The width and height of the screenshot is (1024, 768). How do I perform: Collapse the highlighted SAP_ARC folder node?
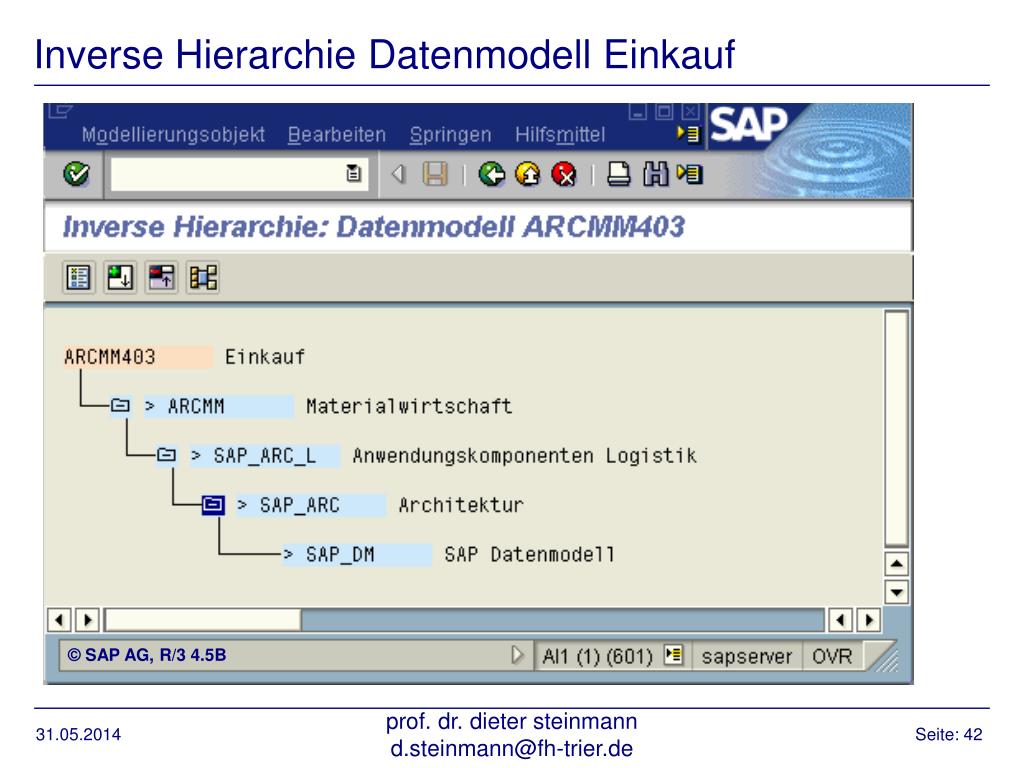click(x=213, y=504)
